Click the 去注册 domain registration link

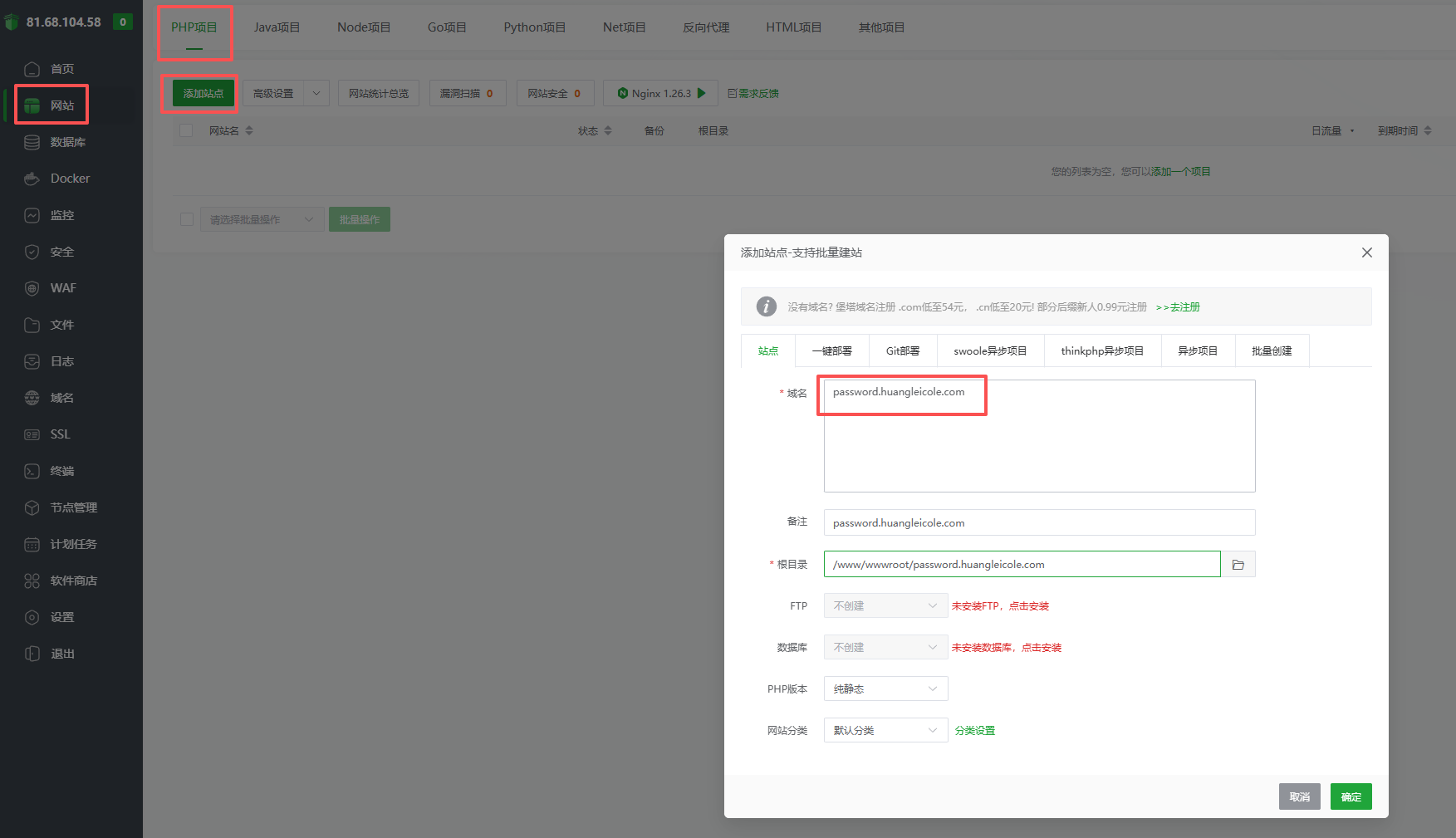coord(1184,307)
